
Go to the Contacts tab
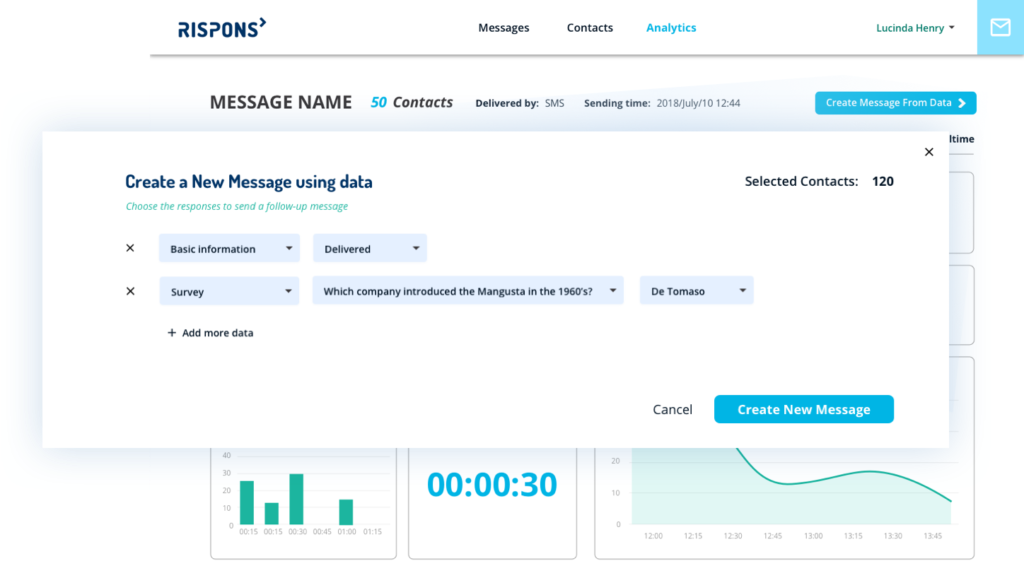click(x=590, y=27)
